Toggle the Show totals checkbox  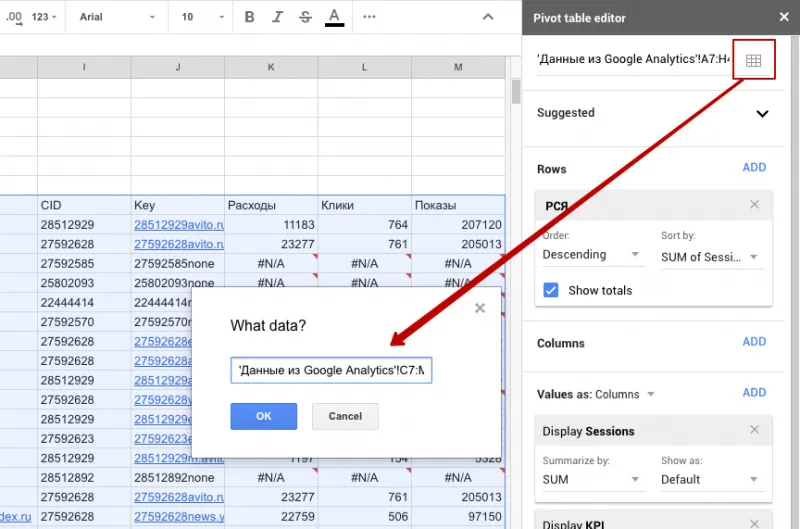pyautogui.click(x=551, y=290)
